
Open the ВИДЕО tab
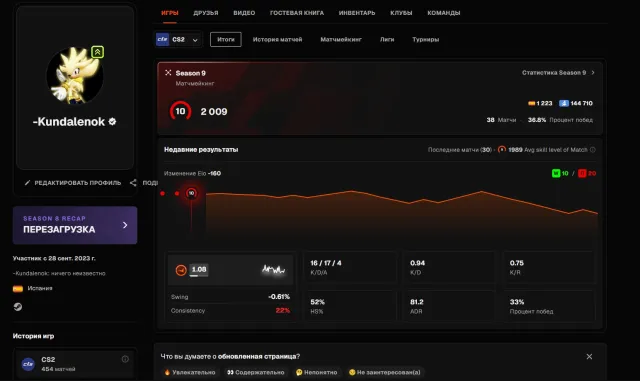244,13
